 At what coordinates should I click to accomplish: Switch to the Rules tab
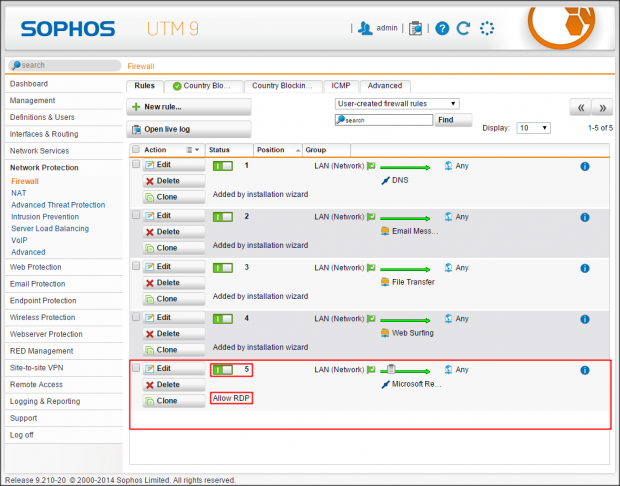(144, 86)
